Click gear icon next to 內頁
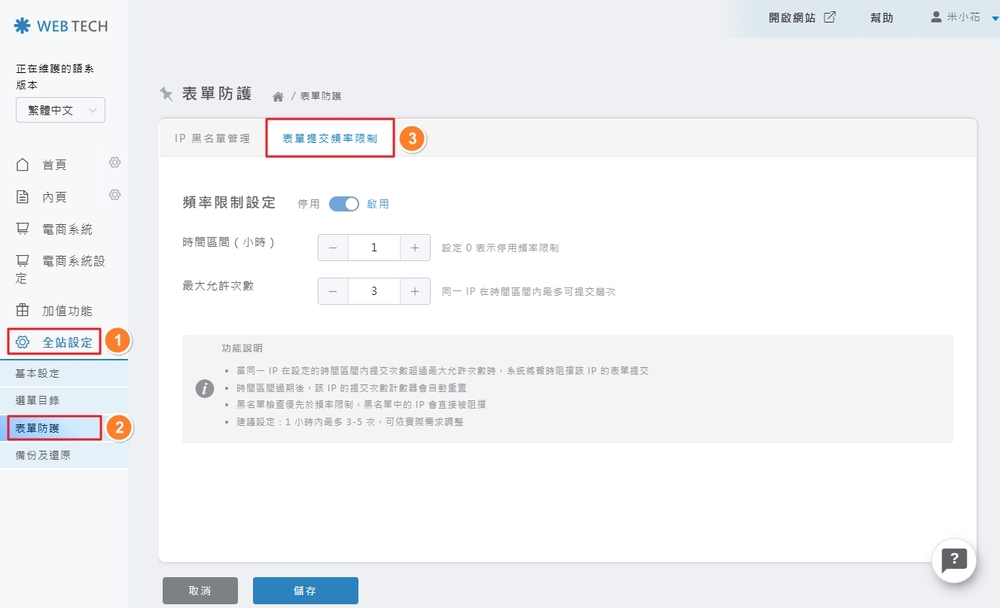 (x=115, y=195)
